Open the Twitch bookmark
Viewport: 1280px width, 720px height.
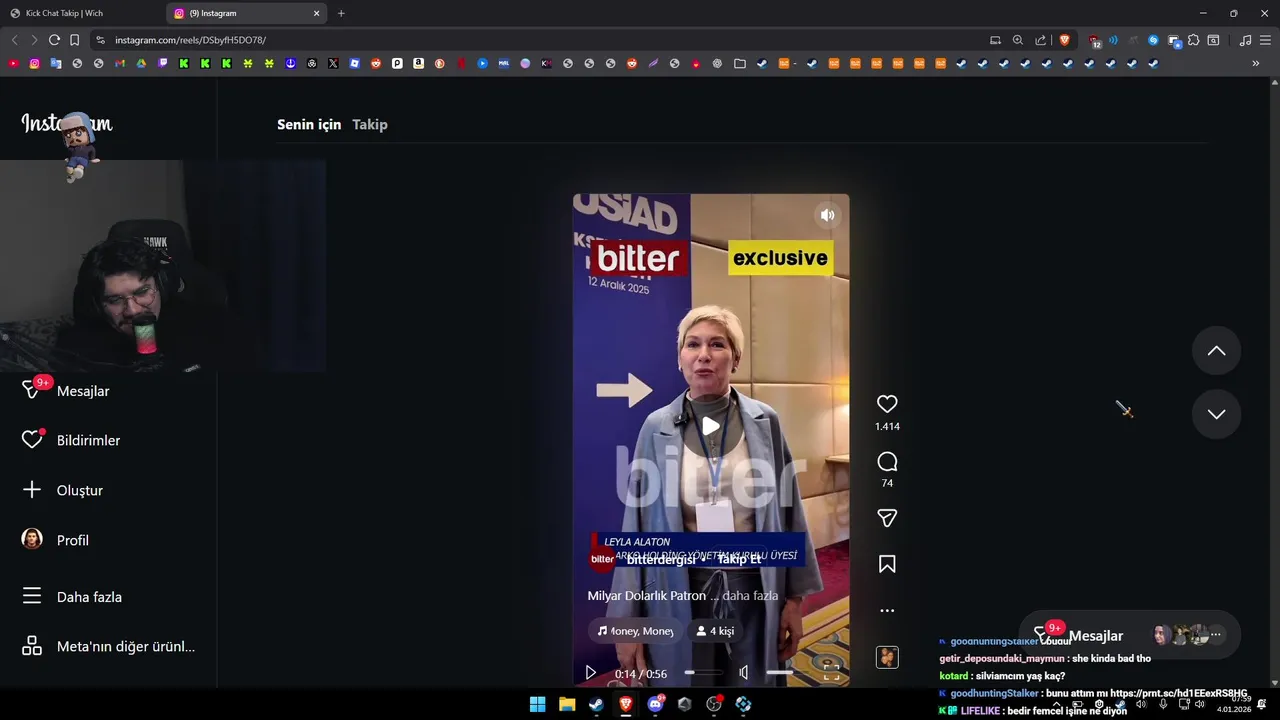(x=163, y=63)
